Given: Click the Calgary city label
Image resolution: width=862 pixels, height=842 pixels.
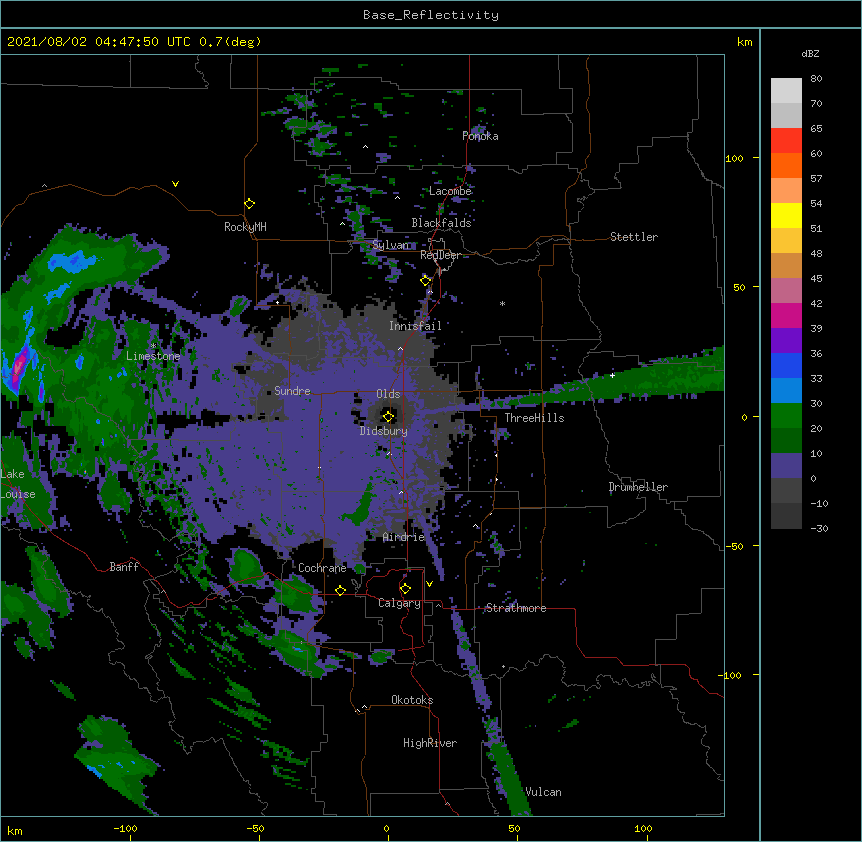Looking at the screenshot, I should 399,603.
